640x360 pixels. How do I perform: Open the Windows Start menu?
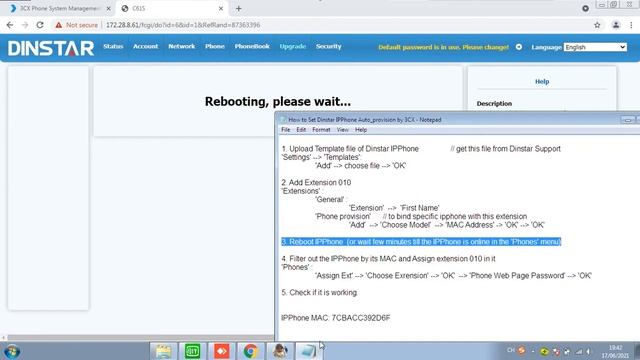click(11, 351)
